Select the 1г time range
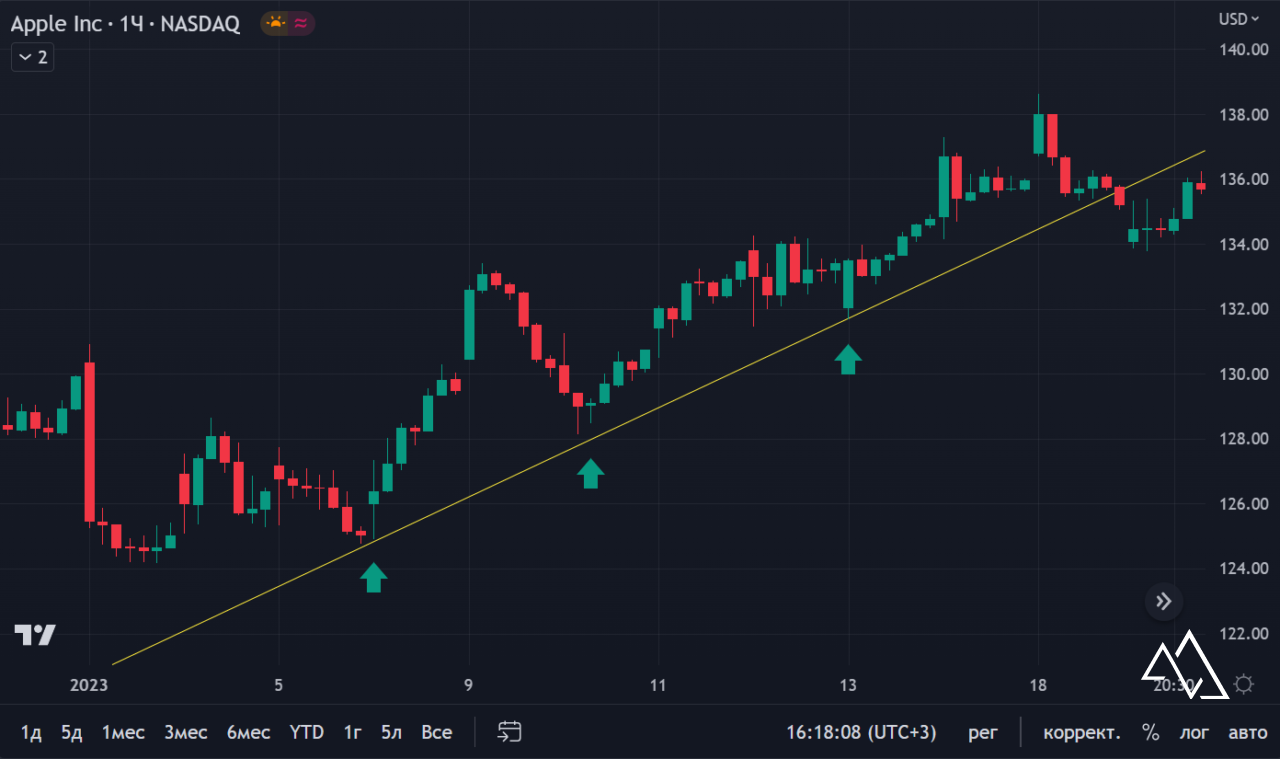This screenshot has height=759, width=1280. click(x=352, y=732)
